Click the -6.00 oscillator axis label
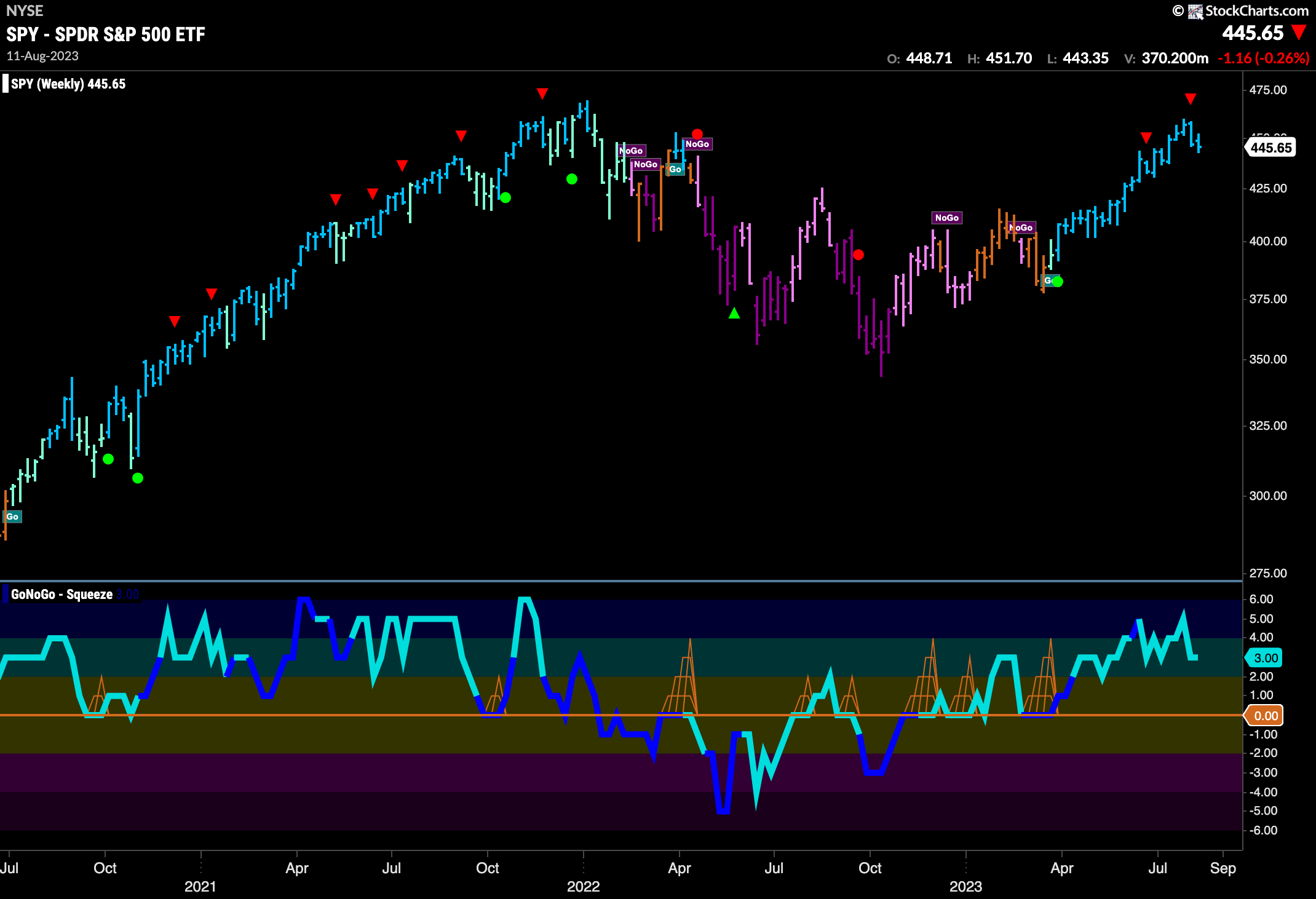 click(1263, 830)
